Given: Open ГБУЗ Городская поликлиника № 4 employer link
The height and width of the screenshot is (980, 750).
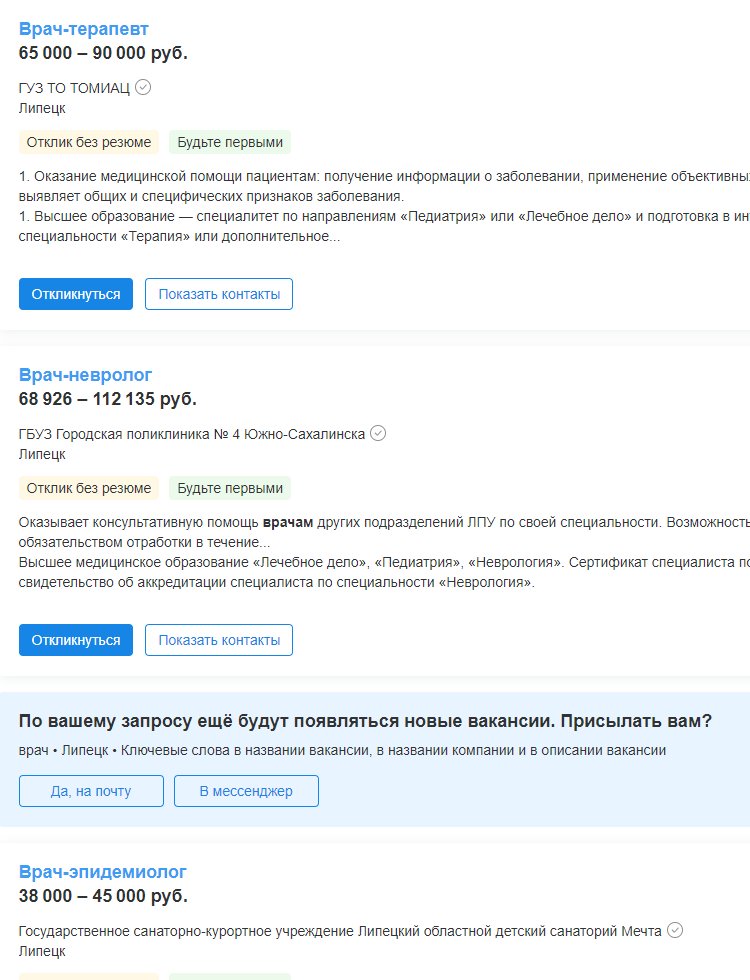Looking at the screenshot, I should point(192,434).
